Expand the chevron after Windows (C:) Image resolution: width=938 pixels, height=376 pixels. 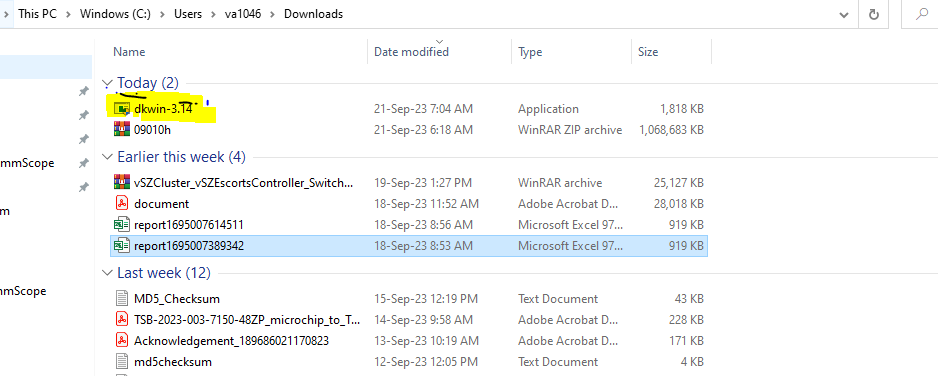pos(162,14)
